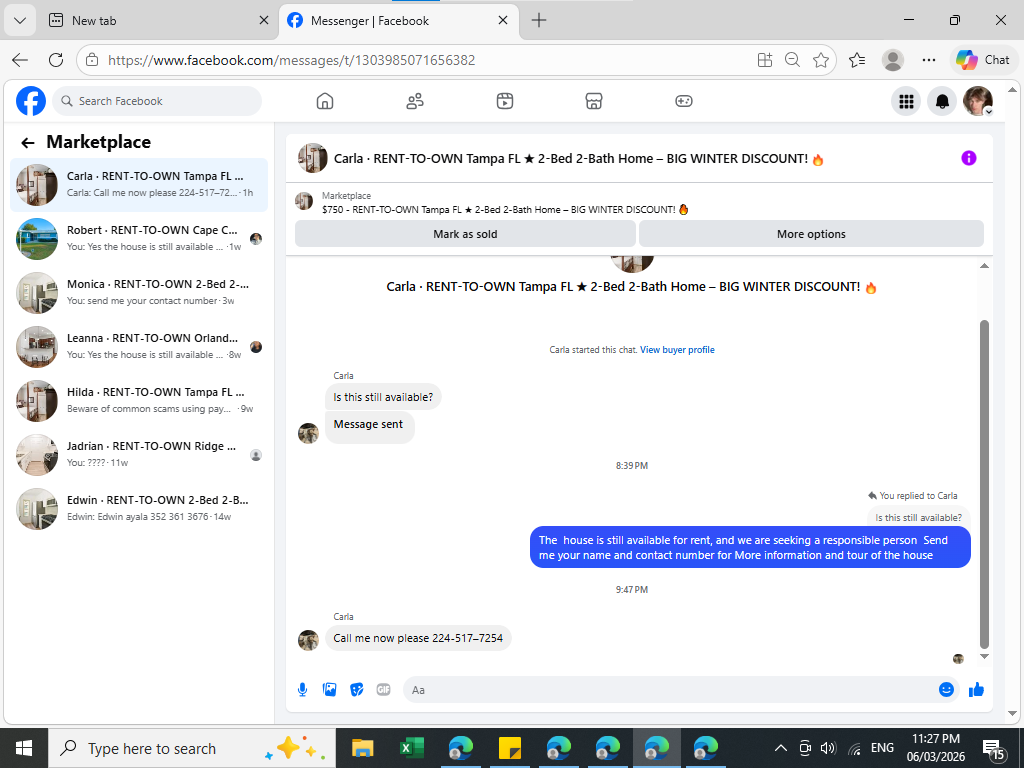Click Carla's message 'Call me now please 224-517–7254'

pyautogui.click(x=418, y=638)
